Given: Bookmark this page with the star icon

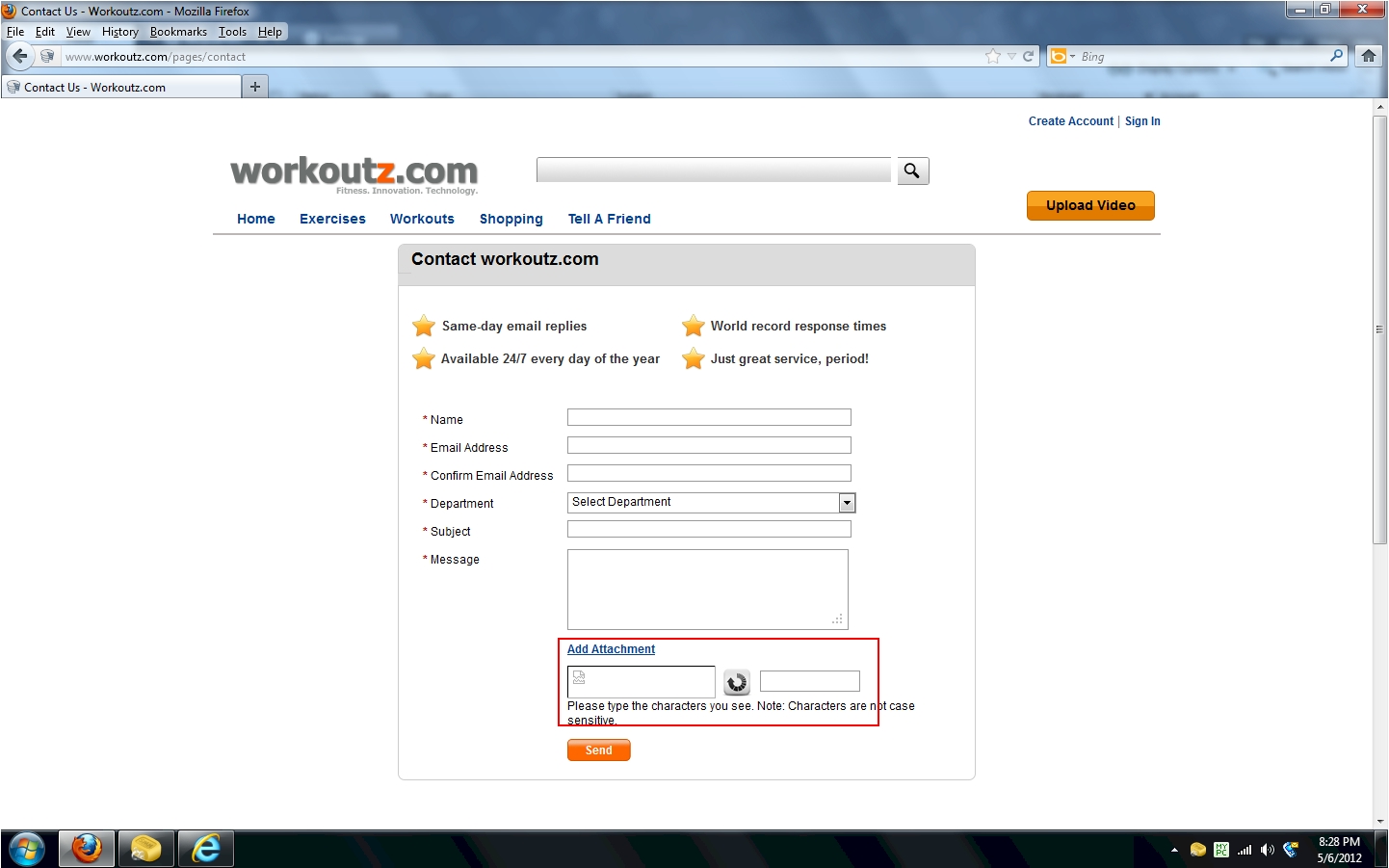Looking at the screenshot, I should coord(993,56).
